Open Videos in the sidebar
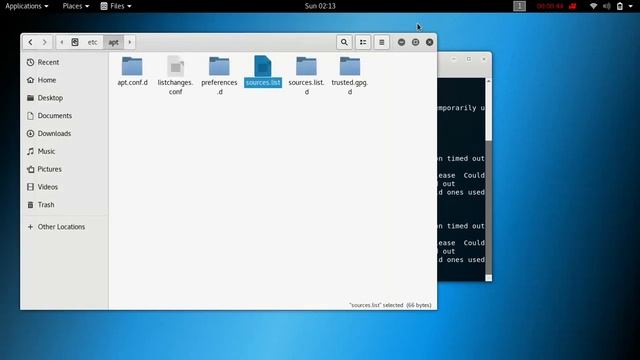Image resolution: width=640 pixels, height=360 pixels. pyautogui.click(x=64, y=187)
